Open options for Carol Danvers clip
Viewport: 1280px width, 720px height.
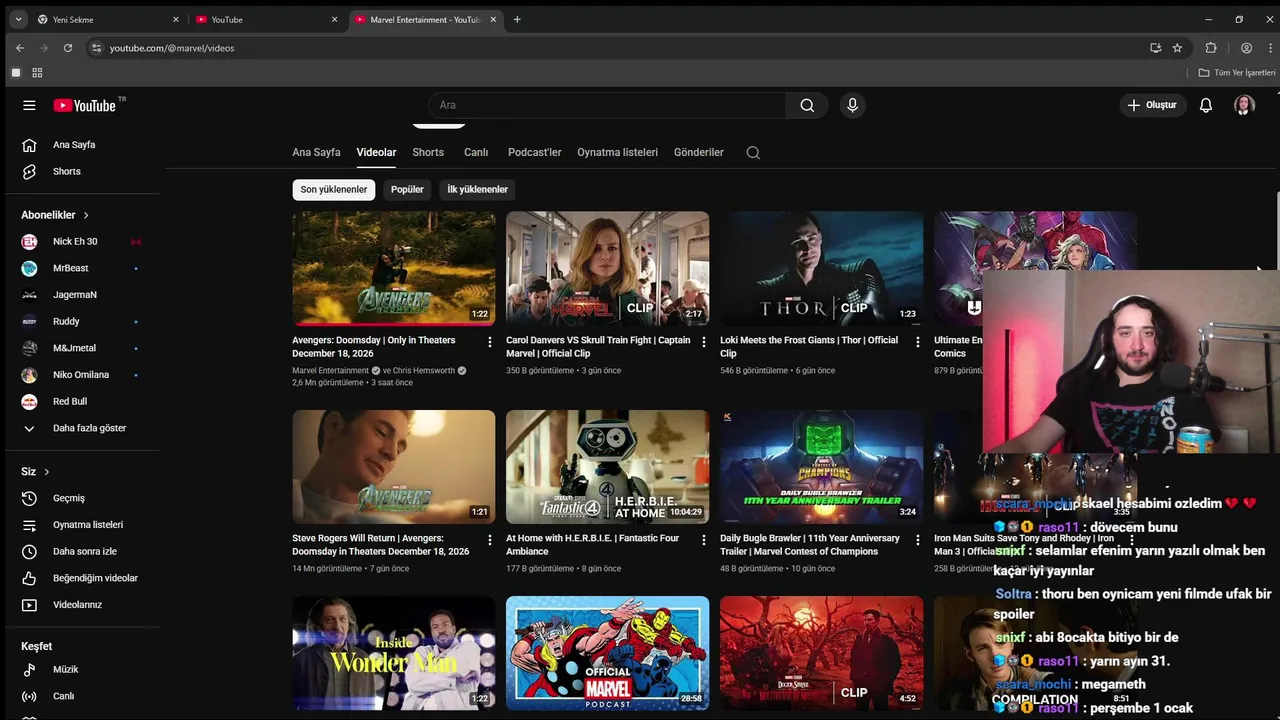tap(703, 342)
